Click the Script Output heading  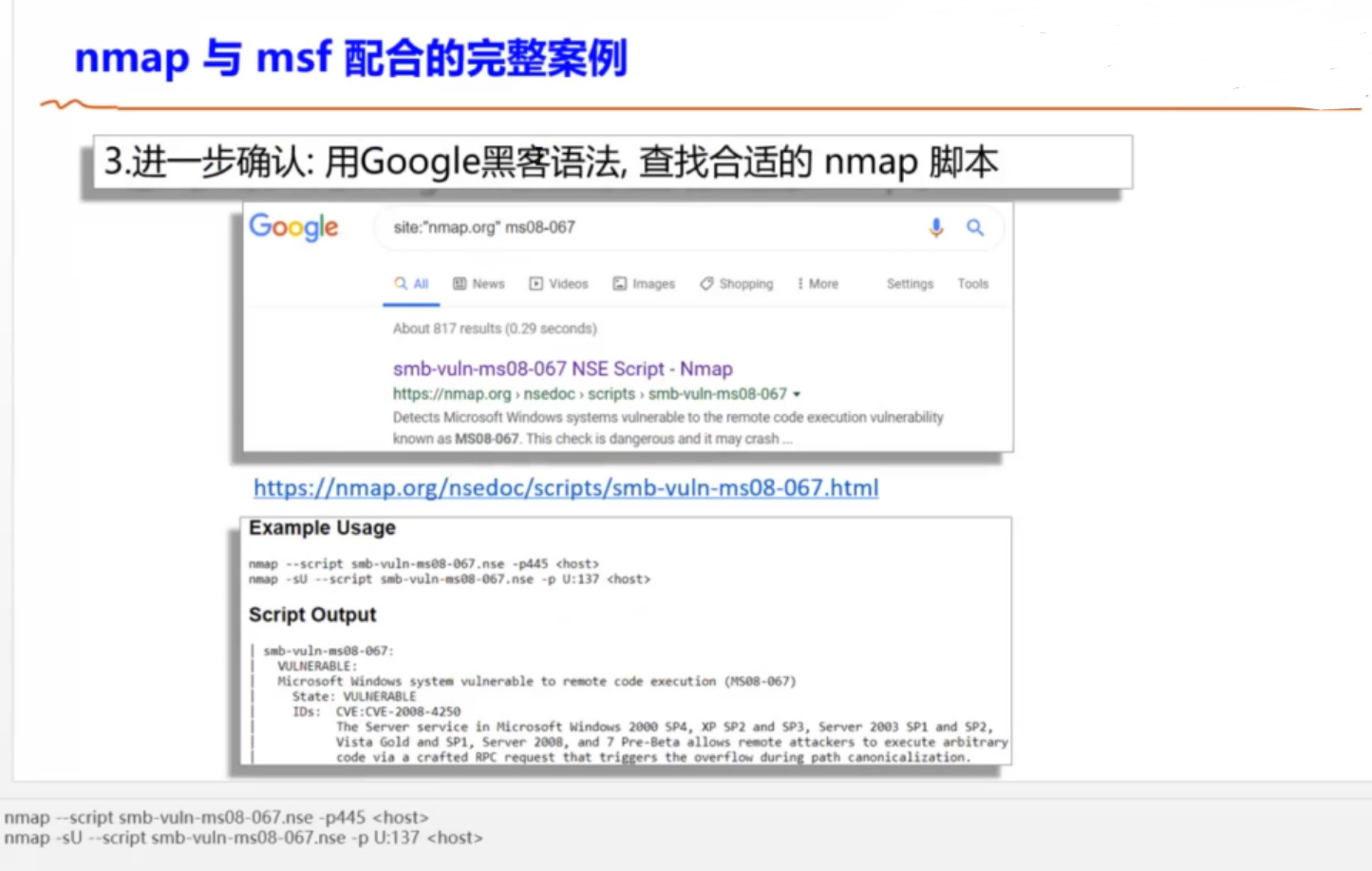point(312,615)
